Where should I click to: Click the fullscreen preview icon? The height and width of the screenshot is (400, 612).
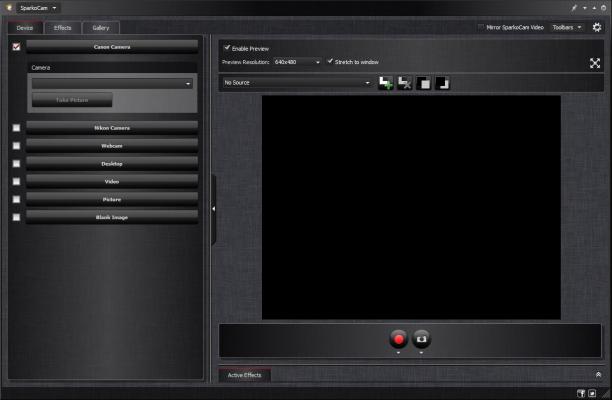pos(595,63)
